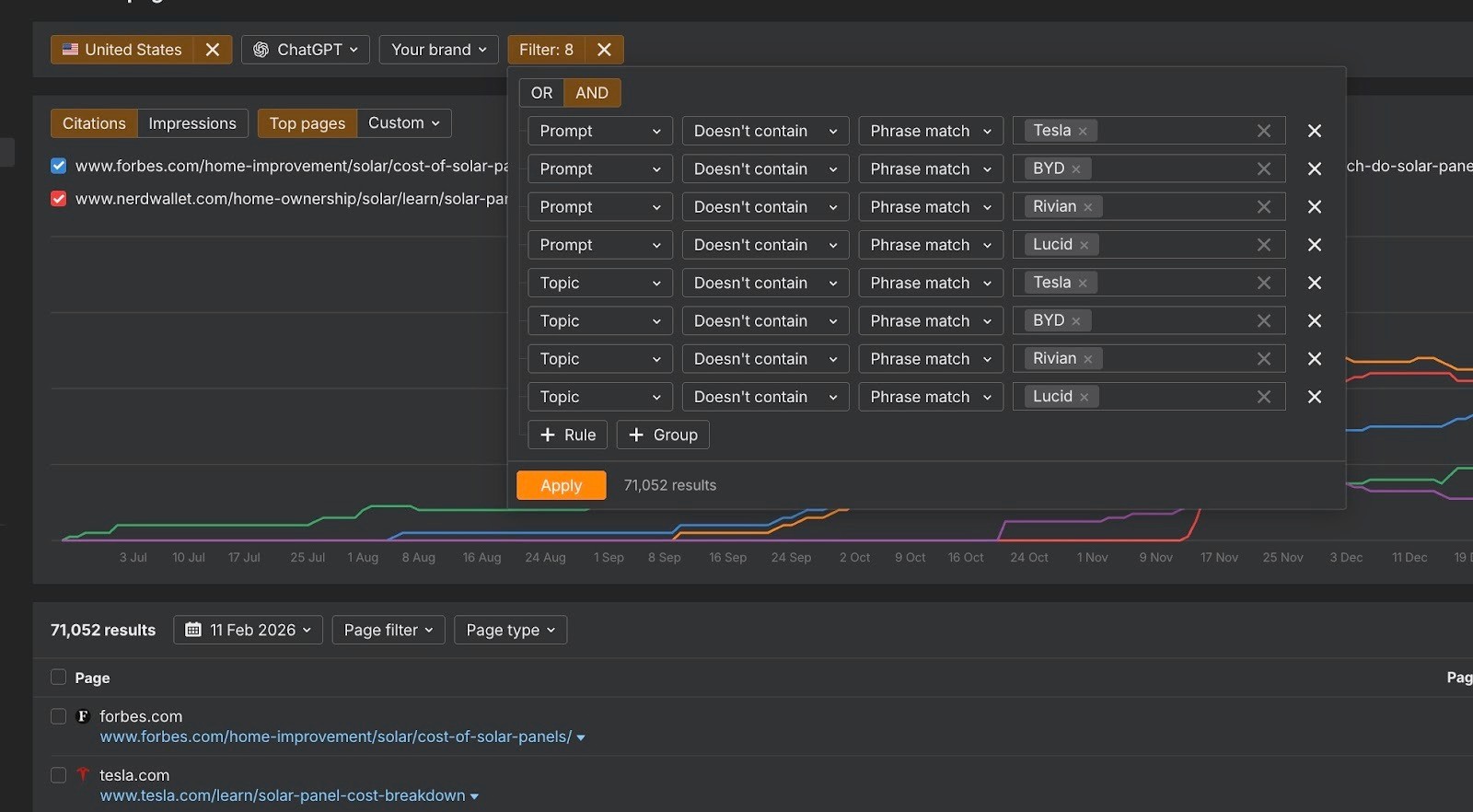Apply the filter rules
Screen dimensions: 1473x812
tap(562, 485)
